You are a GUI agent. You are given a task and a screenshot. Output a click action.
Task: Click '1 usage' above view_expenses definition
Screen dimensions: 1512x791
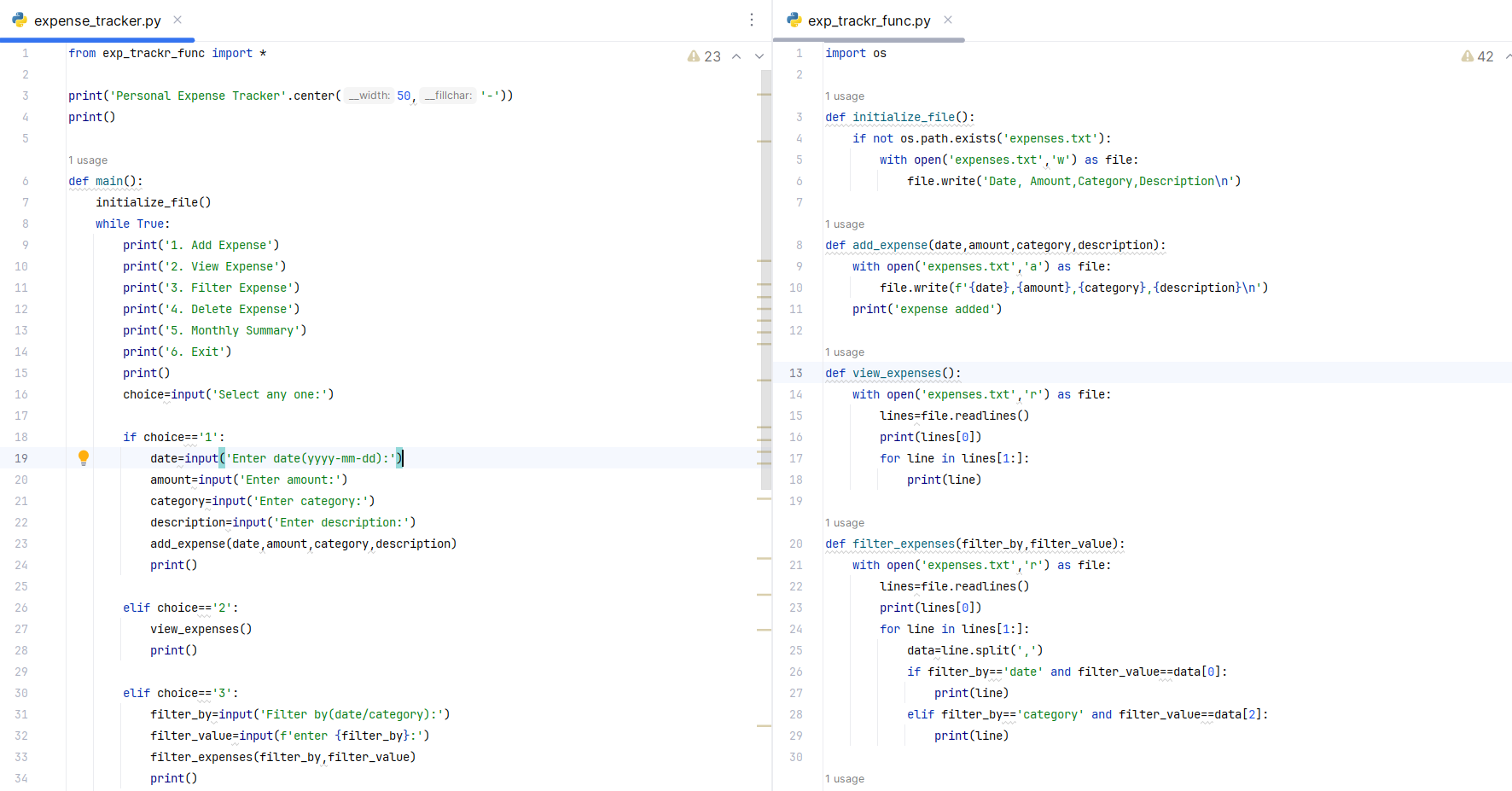(844, 352)
